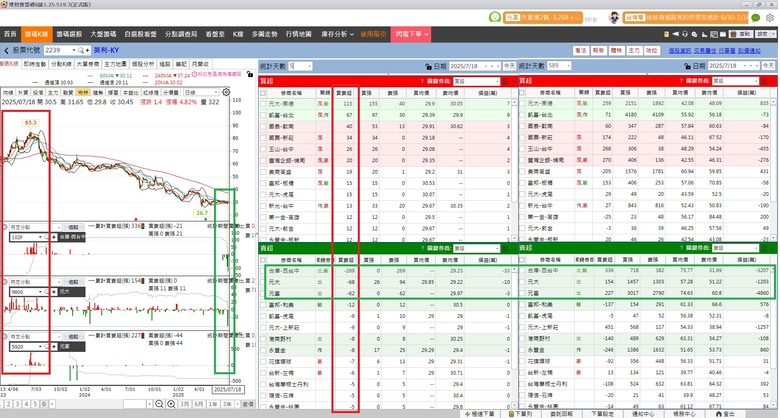
Task: Switch to the 籌碼選股 nav tab
Action: pyautogui.click(x=69, y=34)
